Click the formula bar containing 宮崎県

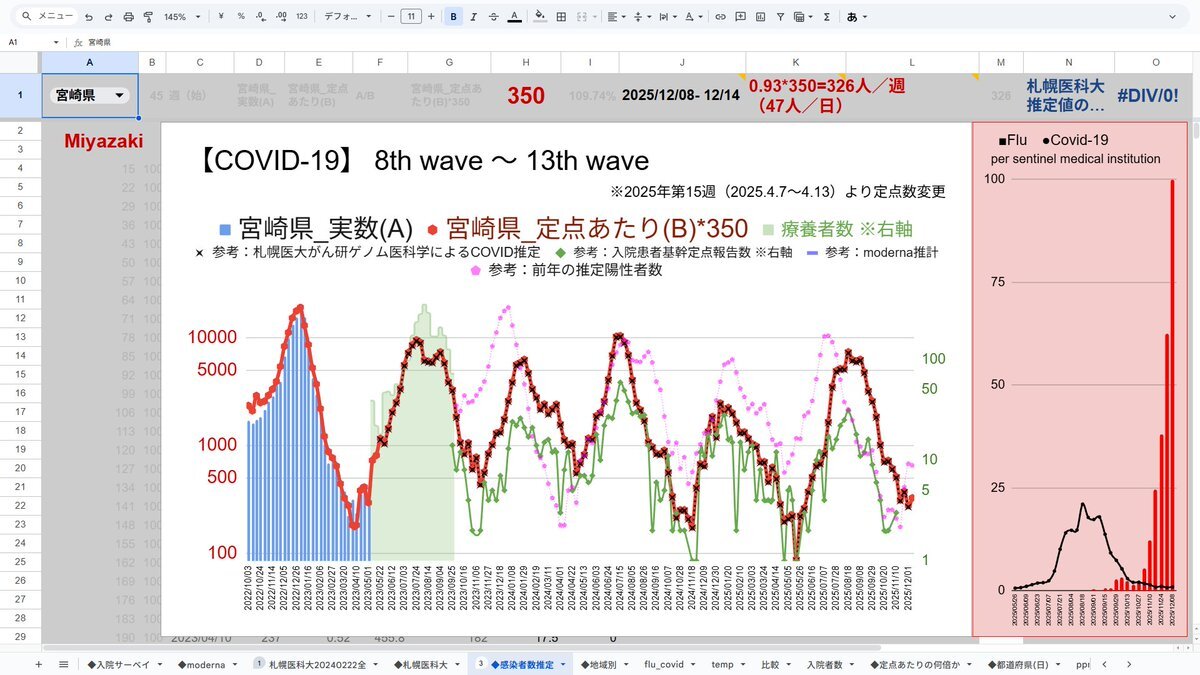640,42
